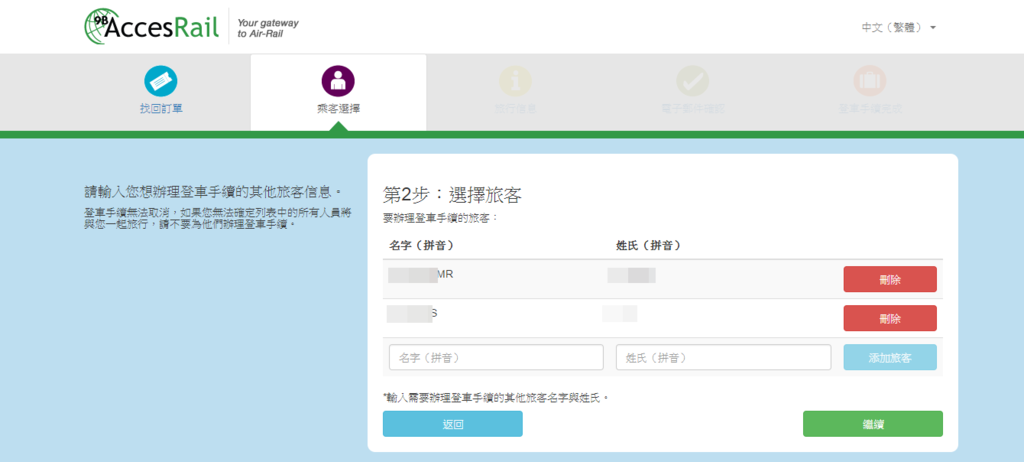Click the blue 返回 button
Viewport: 1024px width, 462px height.
click(453, 424)
